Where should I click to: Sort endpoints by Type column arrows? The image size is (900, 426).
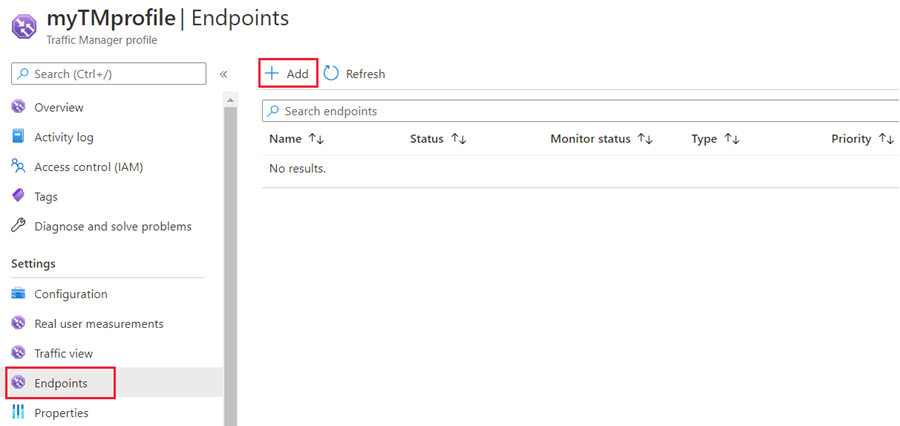coord(732,139)
